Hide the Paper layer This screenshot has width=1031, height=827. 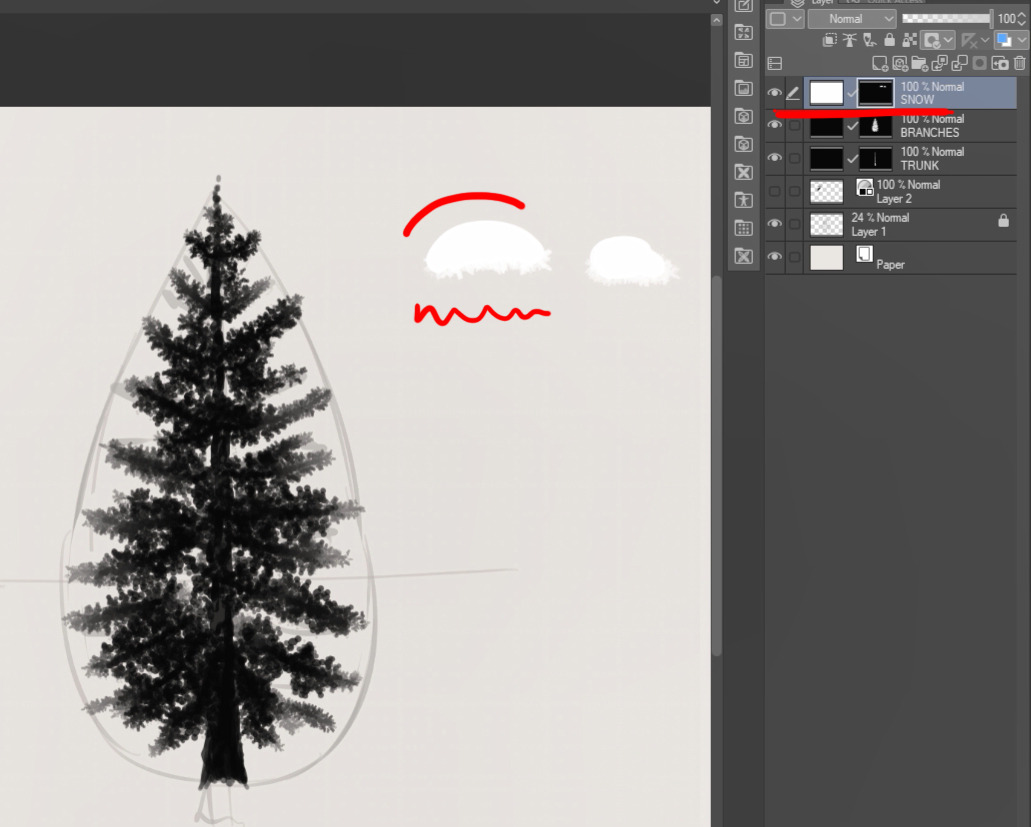[775, 256]
